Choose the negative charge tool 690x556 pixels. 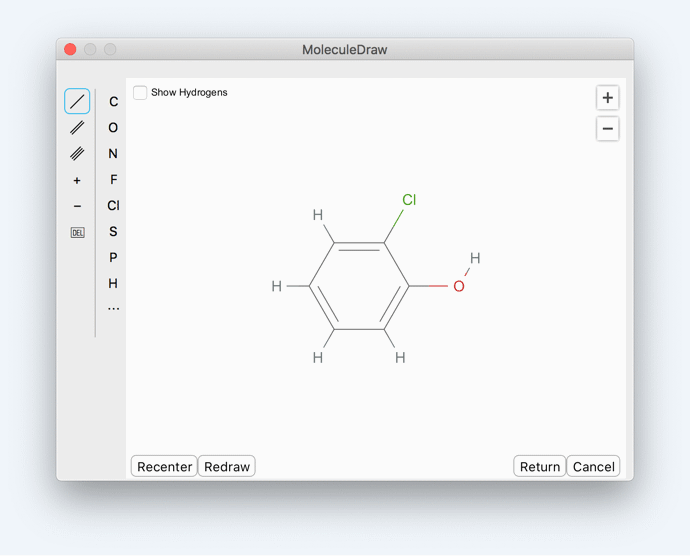point(77,207)
